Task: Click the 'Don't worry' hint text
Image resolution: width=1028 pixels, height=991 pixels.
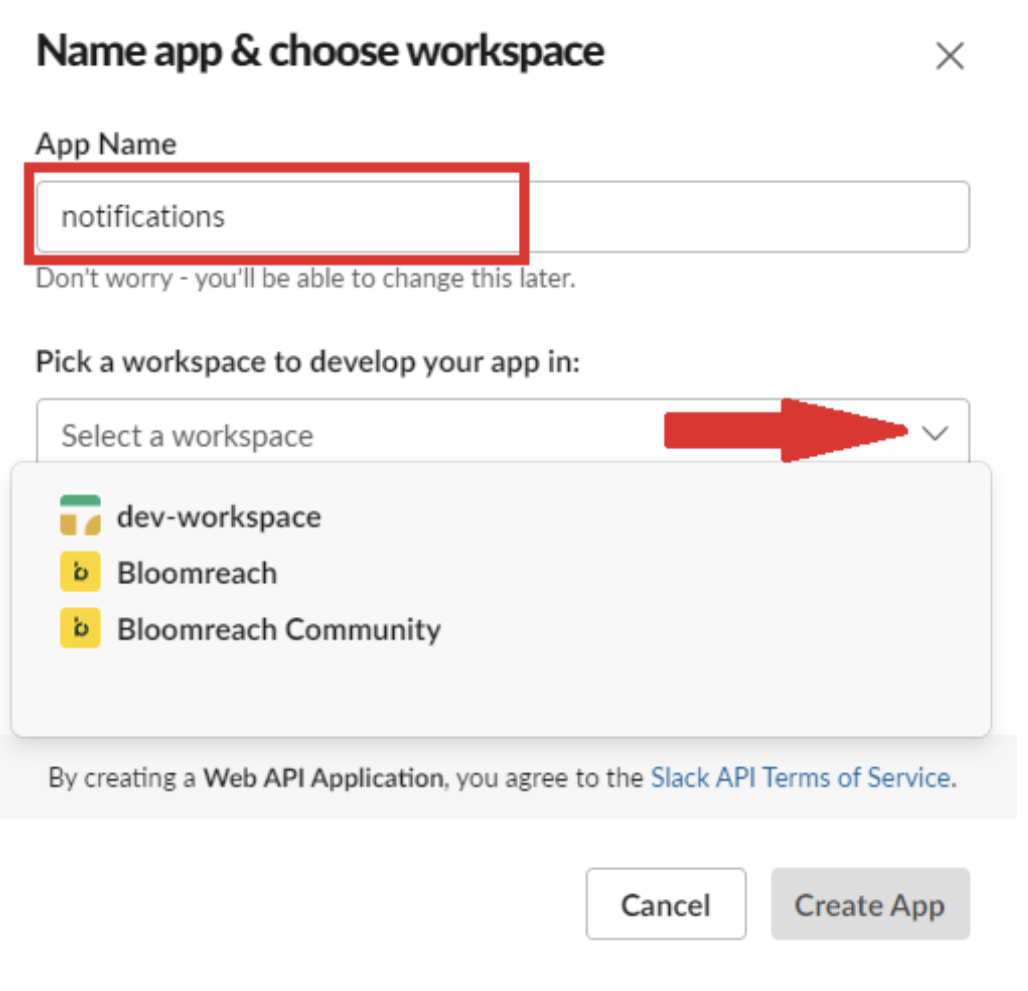Action: 306,279
